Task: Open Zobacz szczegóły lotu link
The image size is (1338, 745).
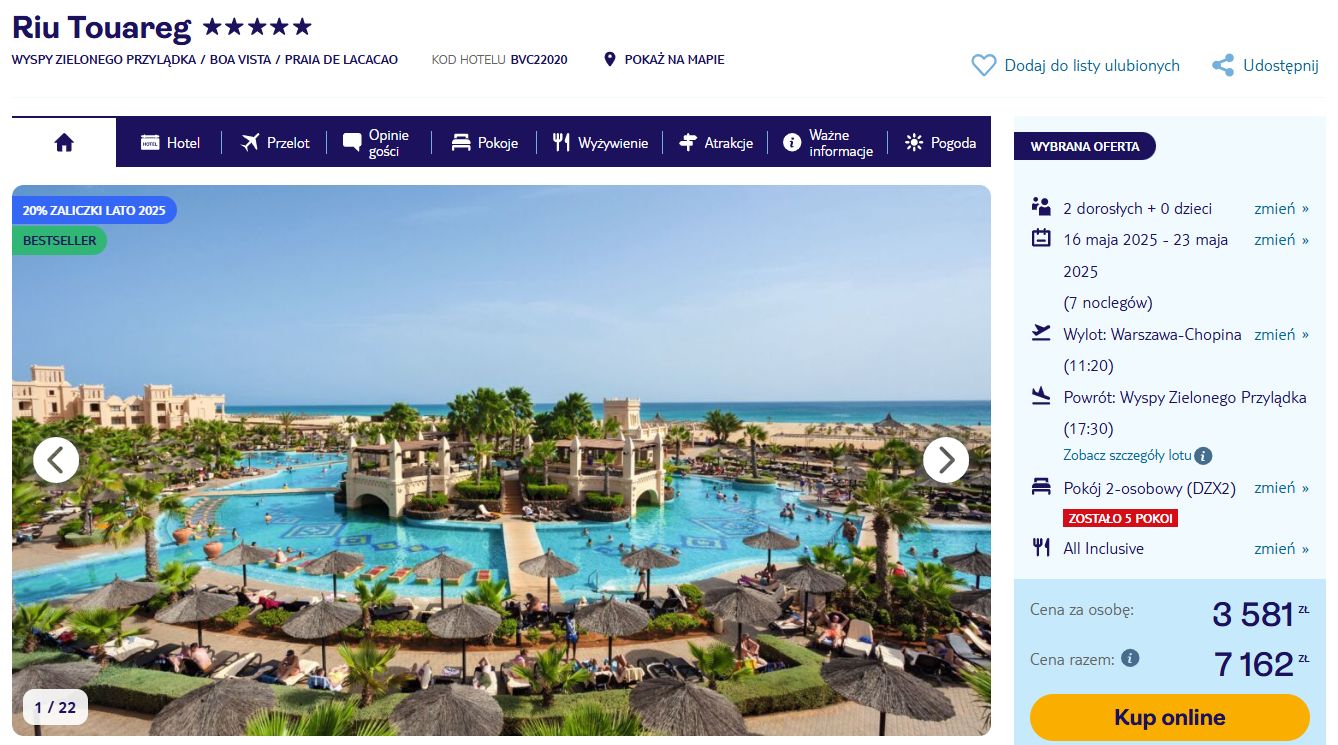Action: point(1127,456)
